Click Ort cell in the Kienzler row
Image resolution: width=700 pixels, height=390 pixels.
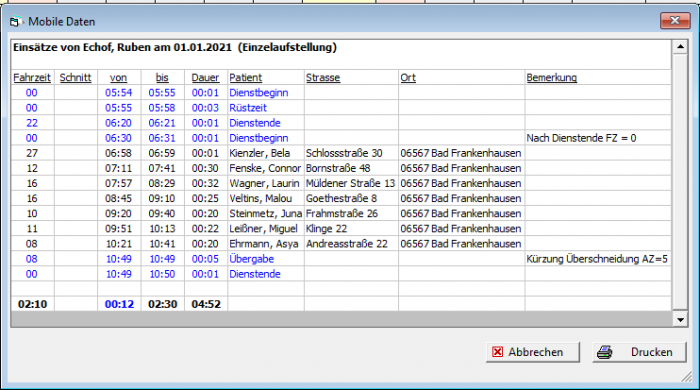461,153
